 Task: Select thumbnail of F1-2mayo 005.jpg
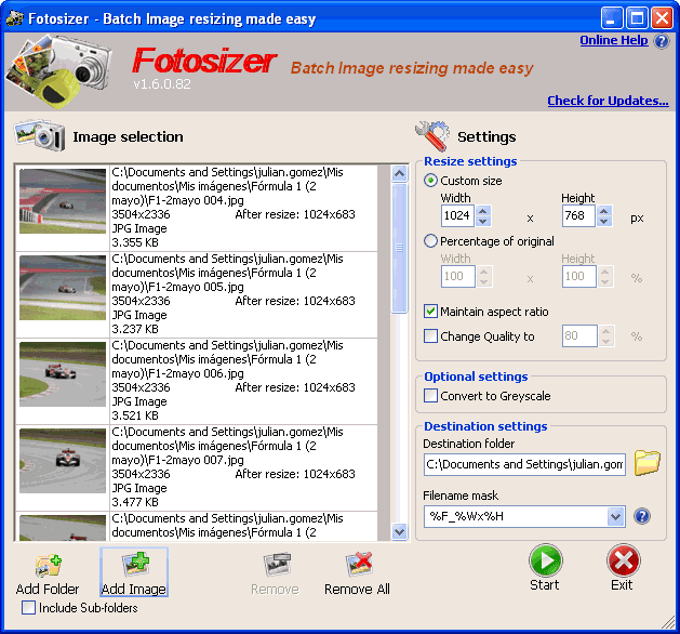pyautogui.click(x=62, y=288)
